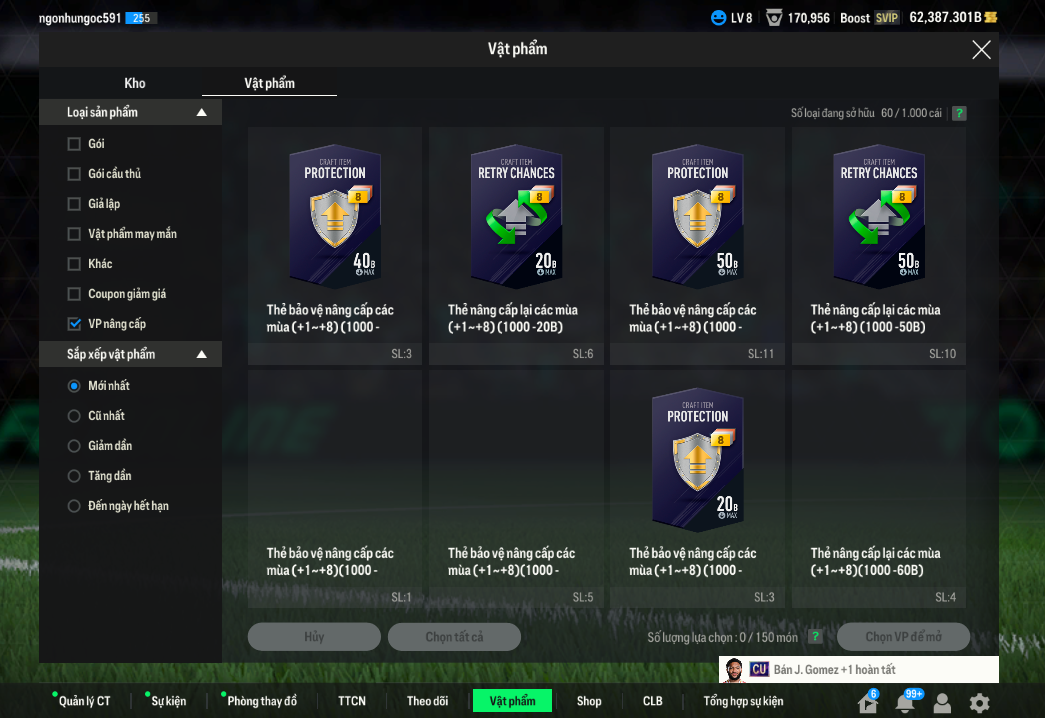Open notifications bell with 99+ badge
Image resolution: width=1045 pixels, height=718 pixels.
[906, 702]
